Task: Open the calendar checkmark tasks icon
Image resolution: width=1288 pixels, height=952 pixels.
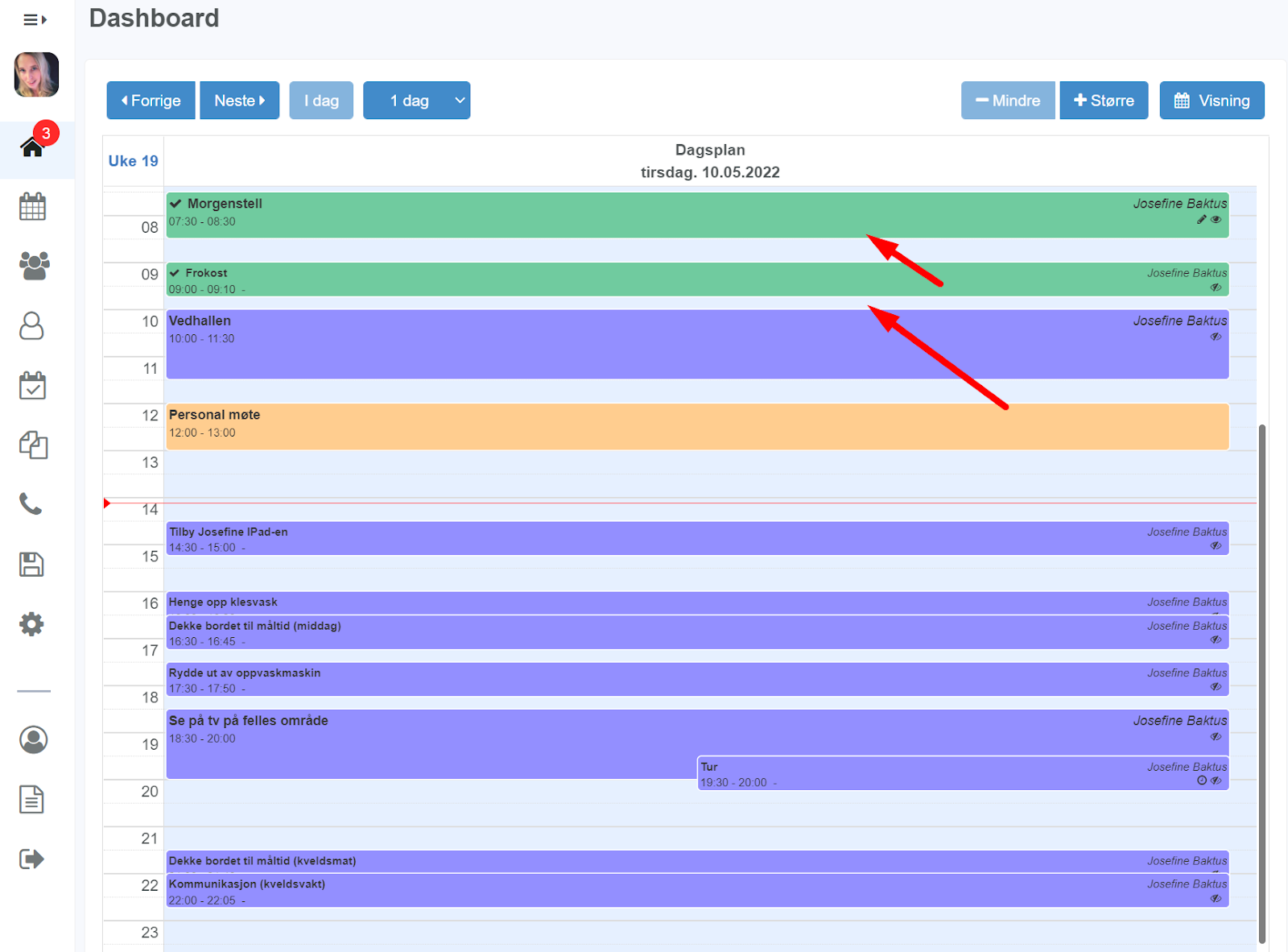Action: (x=32, y=385)
